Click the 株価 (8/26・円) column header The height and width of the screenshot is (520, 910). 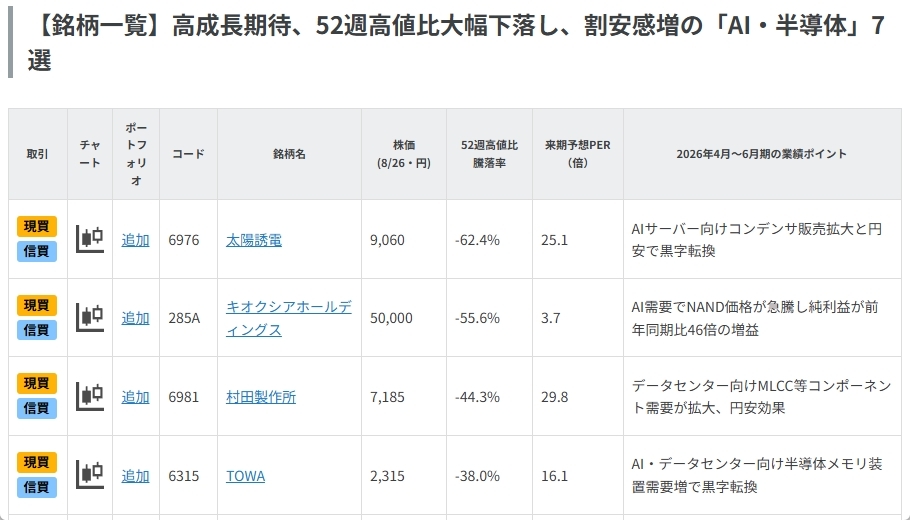coord(404,154)
